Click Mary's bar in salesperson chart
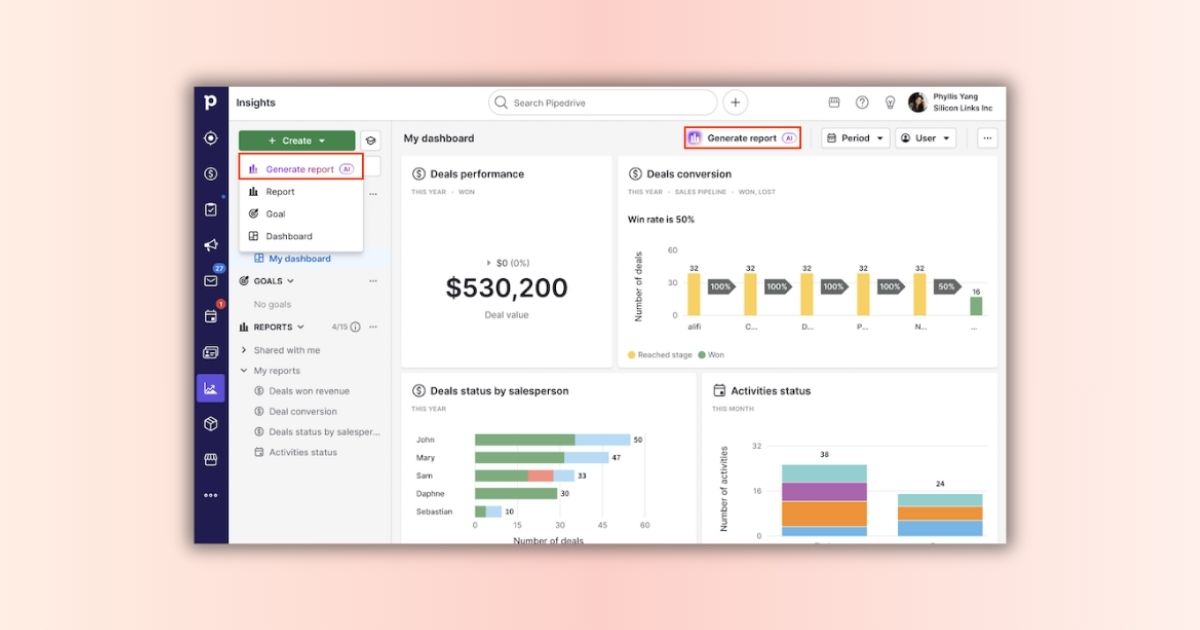 [x=542, y=458]
